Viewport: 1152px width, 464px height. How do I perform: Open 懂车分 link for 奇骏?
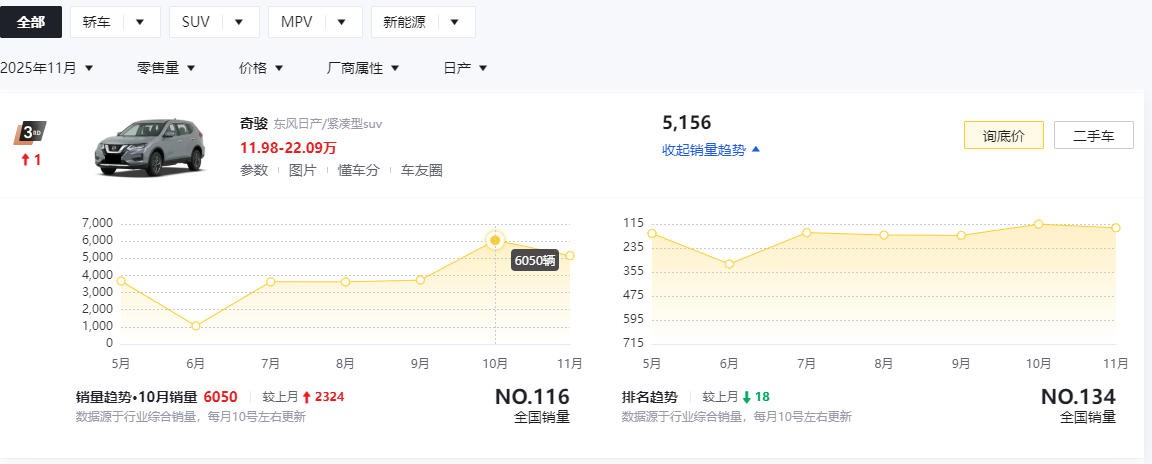(359, 170)
